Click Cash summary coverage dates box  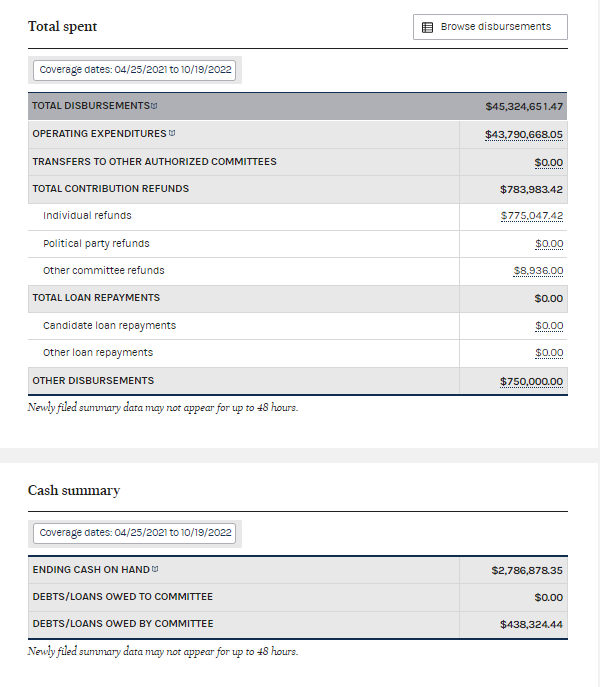click(135, 533)
